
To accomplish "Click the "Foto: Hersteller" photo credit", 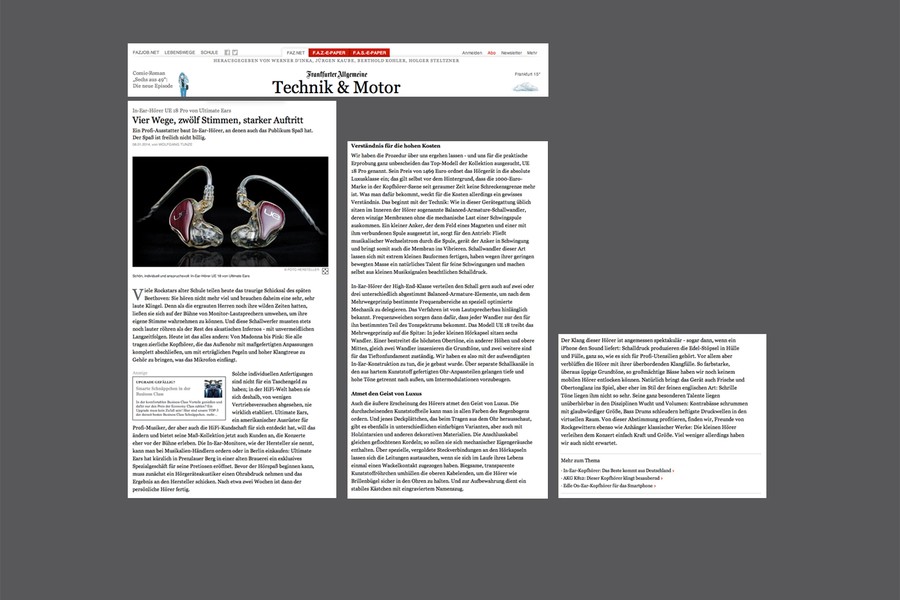I will click(302, 270).
